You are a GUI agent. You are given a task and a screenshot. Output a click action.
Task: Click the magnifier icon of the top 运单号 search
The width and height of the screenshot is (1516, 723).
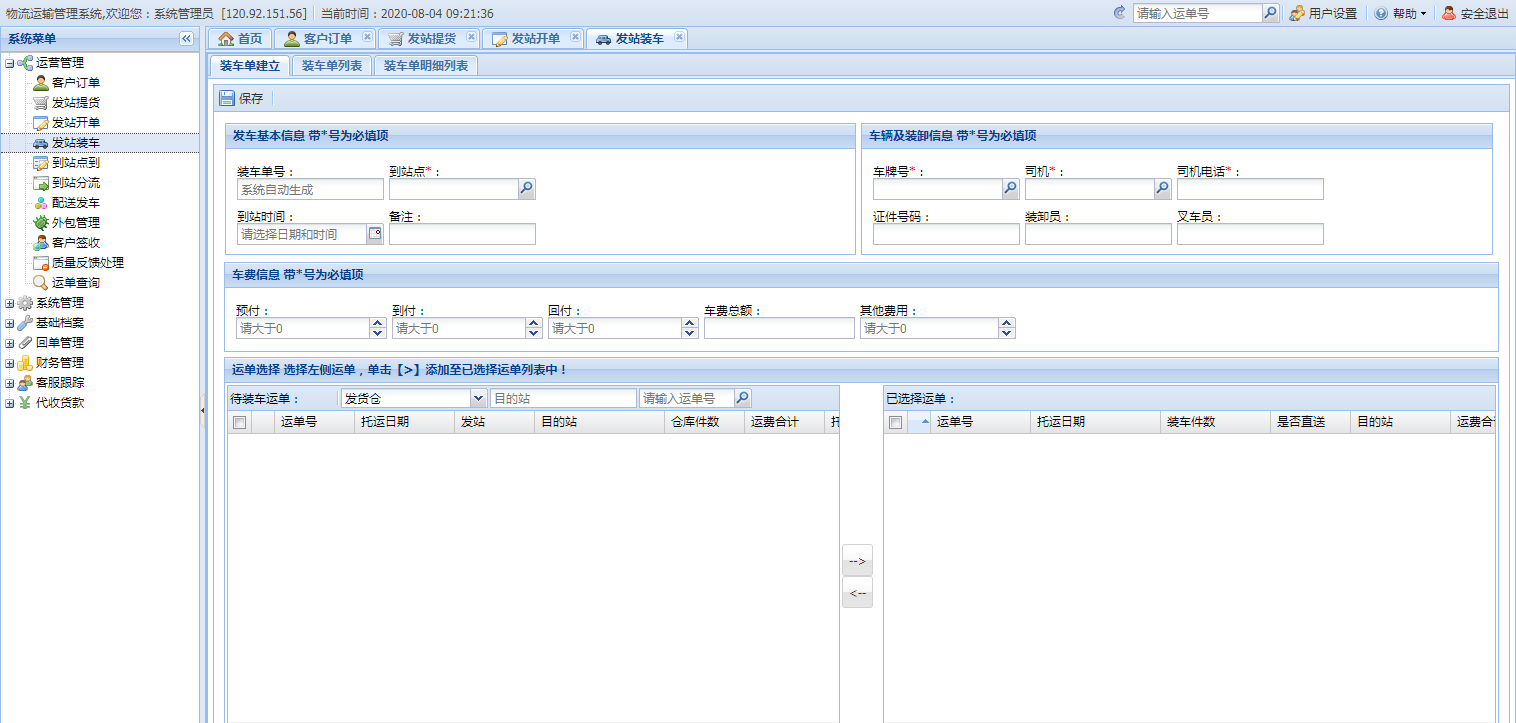[1270, 13]
